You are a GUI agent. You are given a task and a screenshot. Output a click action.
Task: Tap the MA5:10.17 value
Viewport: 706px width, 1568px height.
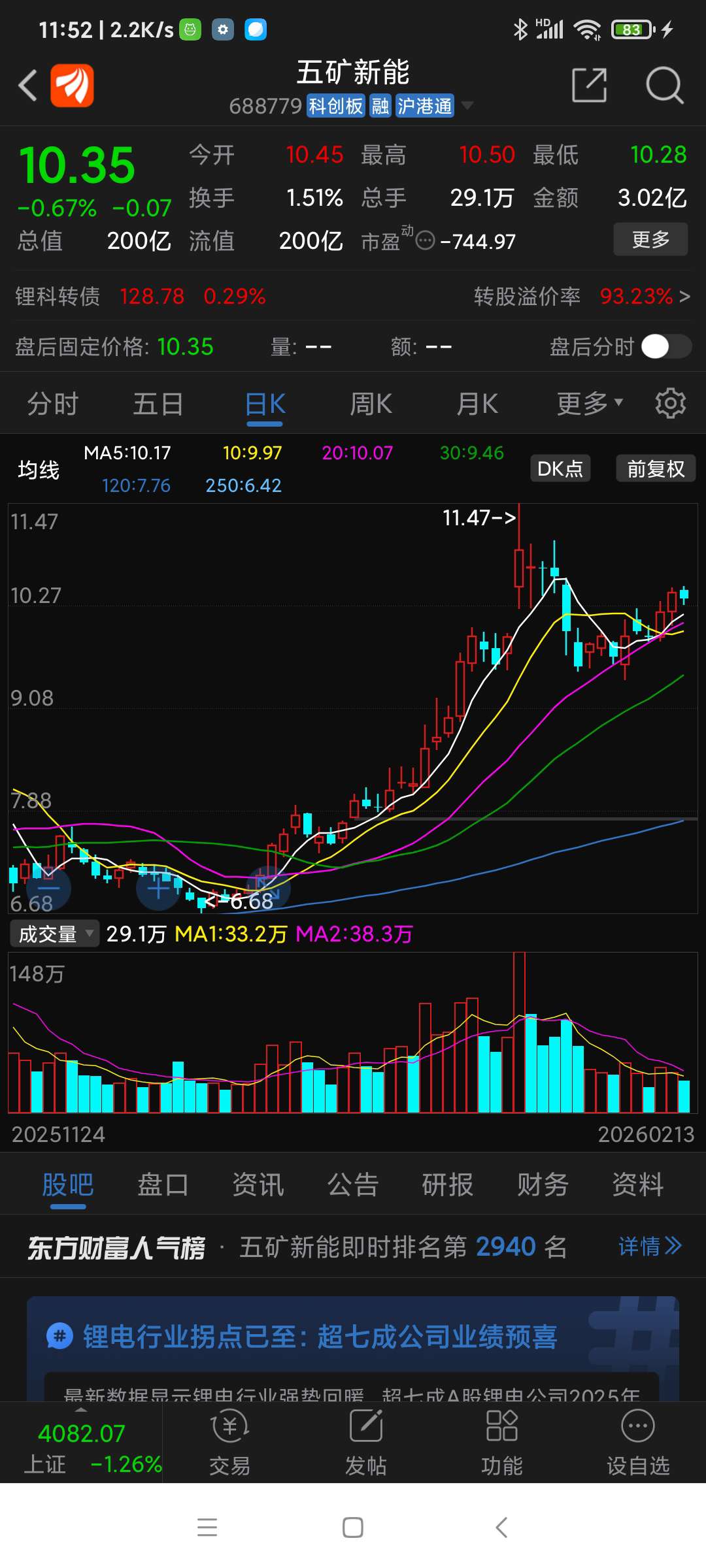[127, 453]
